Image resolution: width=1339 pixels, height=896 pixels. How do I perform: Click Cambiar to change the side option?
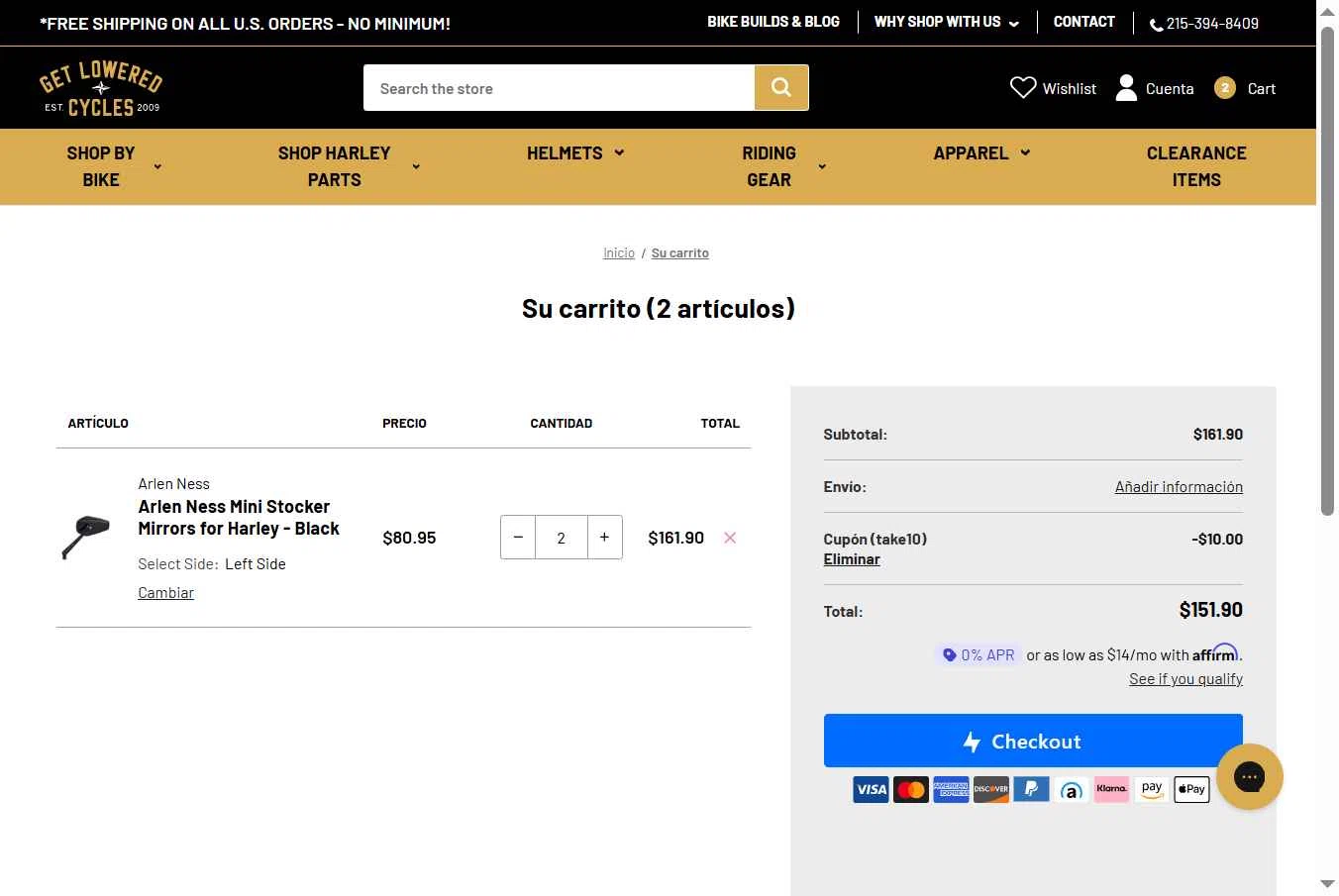[x=165, y=592]
